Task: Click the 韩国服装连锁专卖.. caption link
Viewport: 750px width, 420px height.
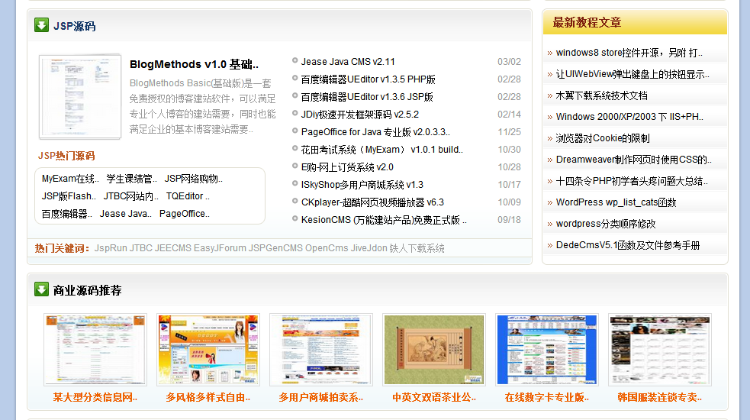Action: [660, 398]
